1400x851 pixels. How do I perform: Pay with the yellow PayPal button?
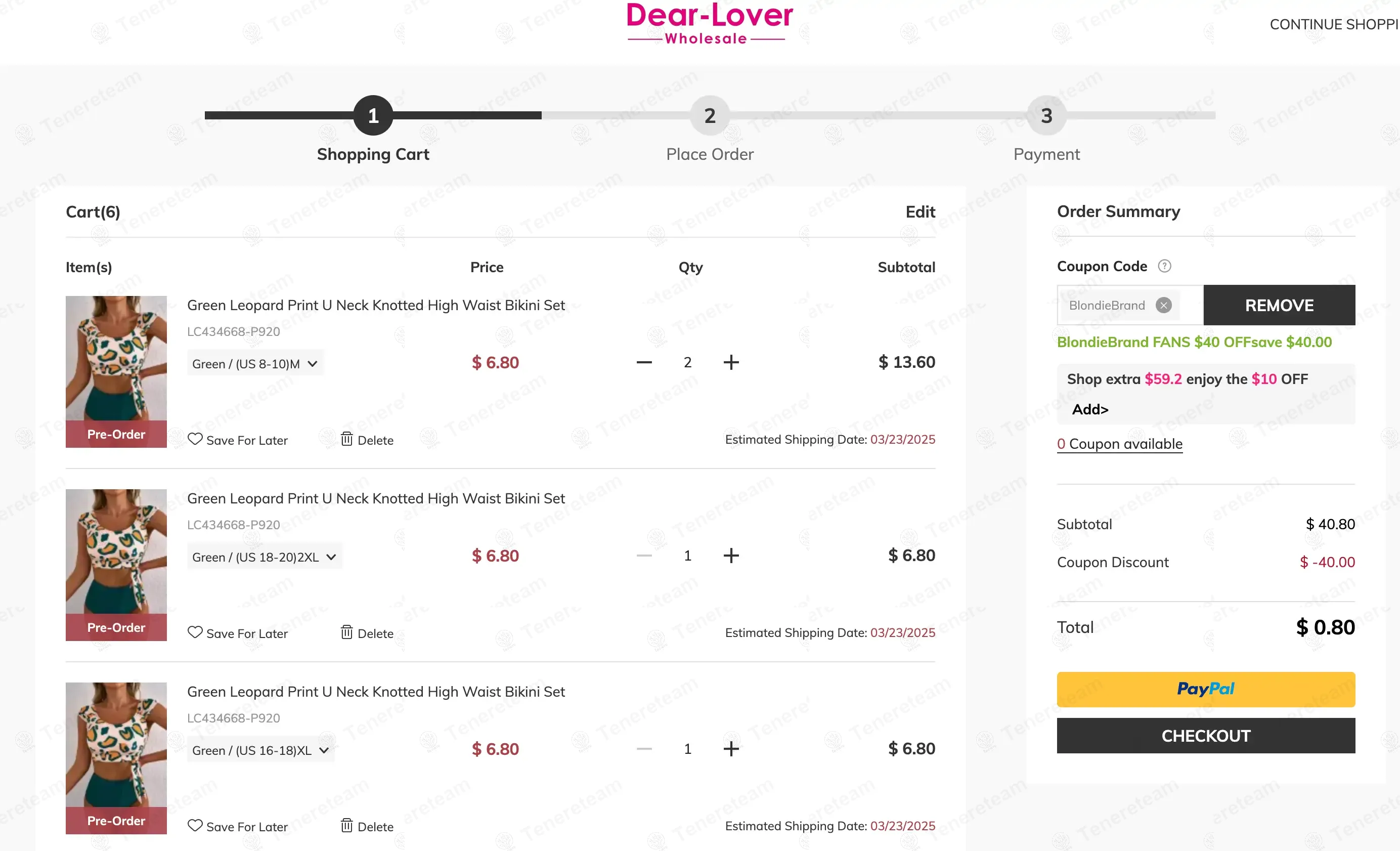coord(1205,689)
